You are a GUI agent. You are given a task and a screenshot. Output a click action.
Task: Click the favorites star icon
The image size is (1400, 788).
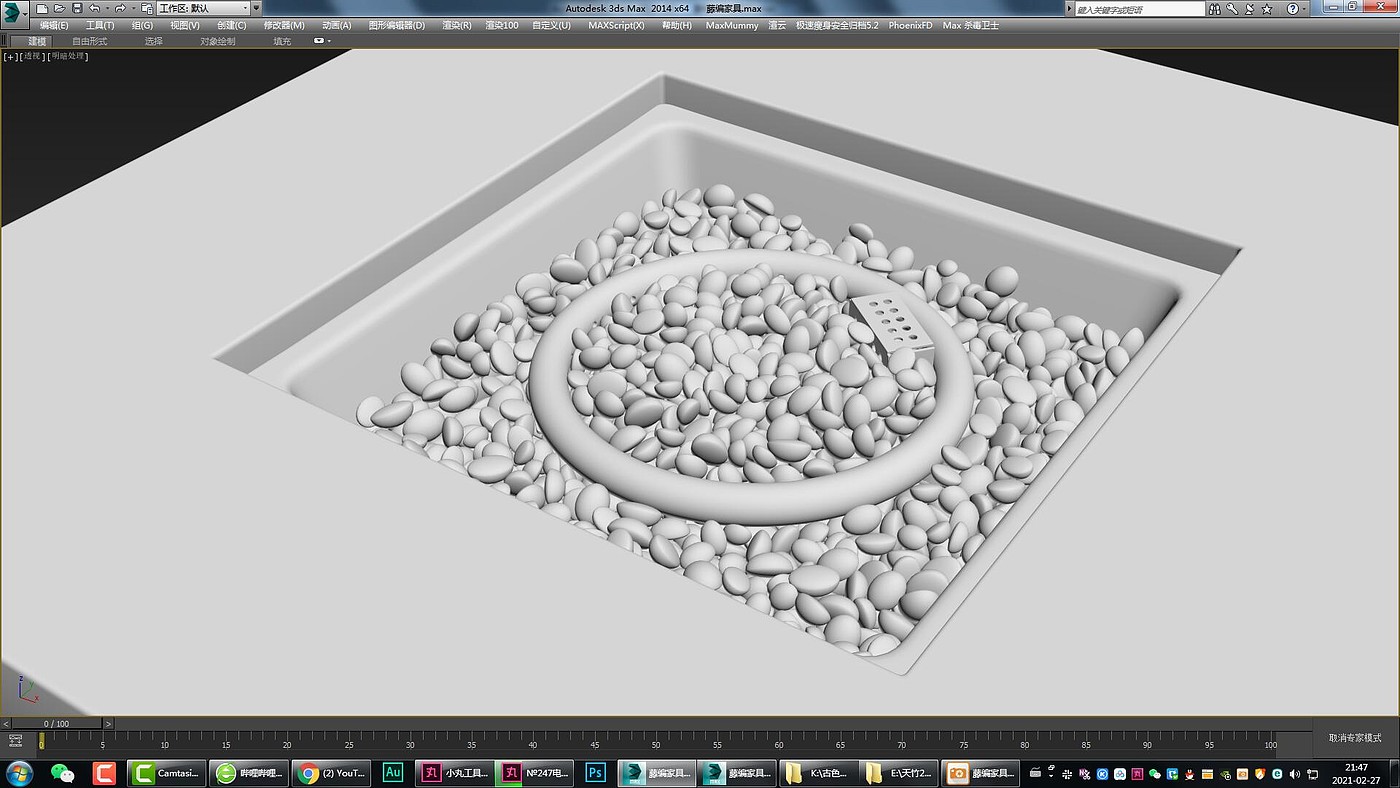1269,9
